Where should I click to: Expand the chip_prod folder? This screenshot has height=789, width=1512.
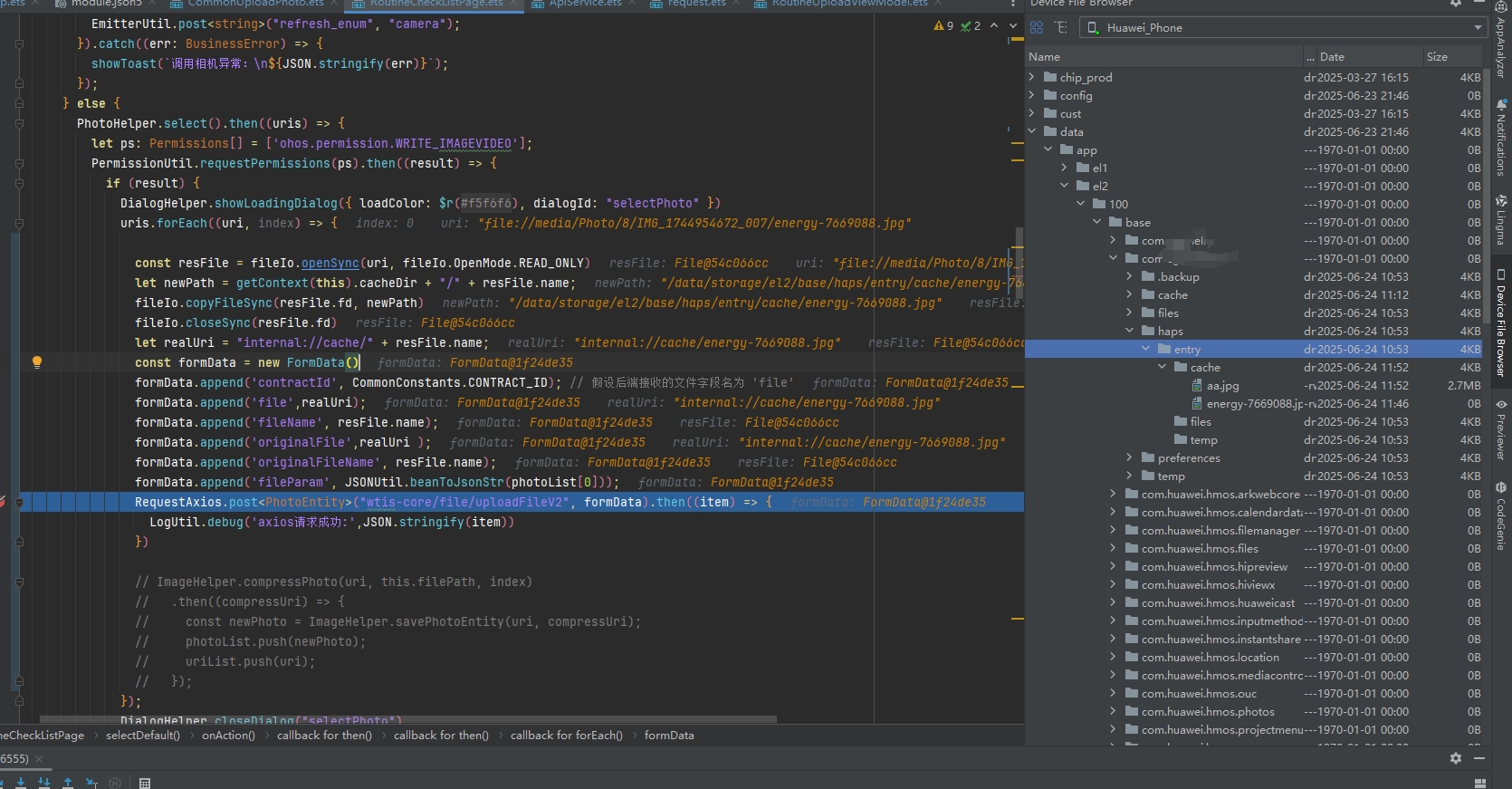point(1032,78)
